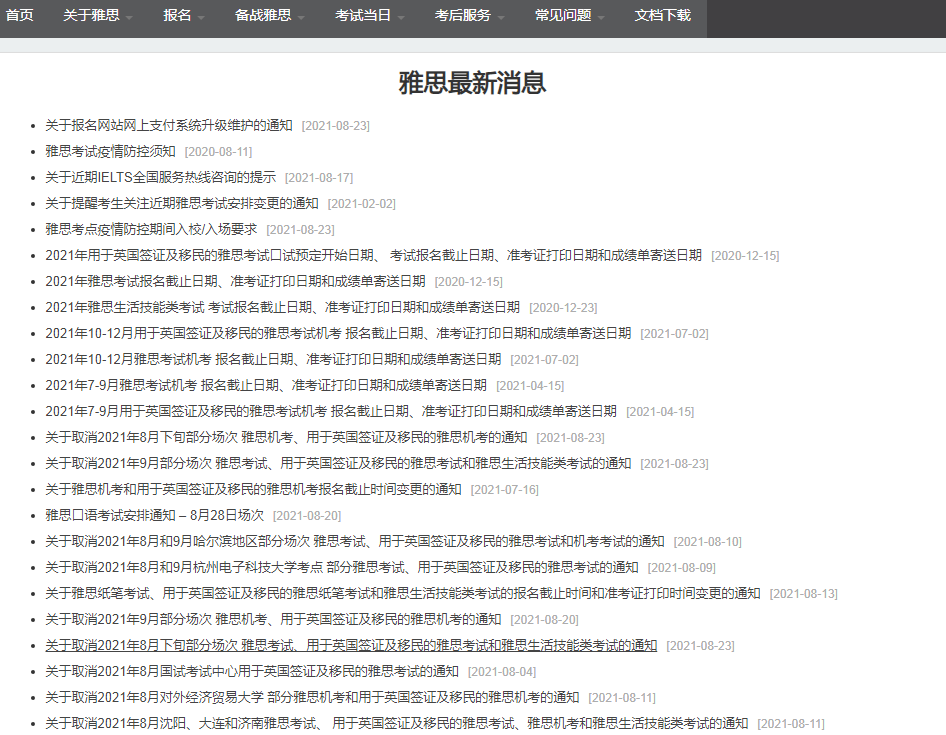Open the 报名 menu
Viewport: 946px width, 735px height.
[177, 15]
